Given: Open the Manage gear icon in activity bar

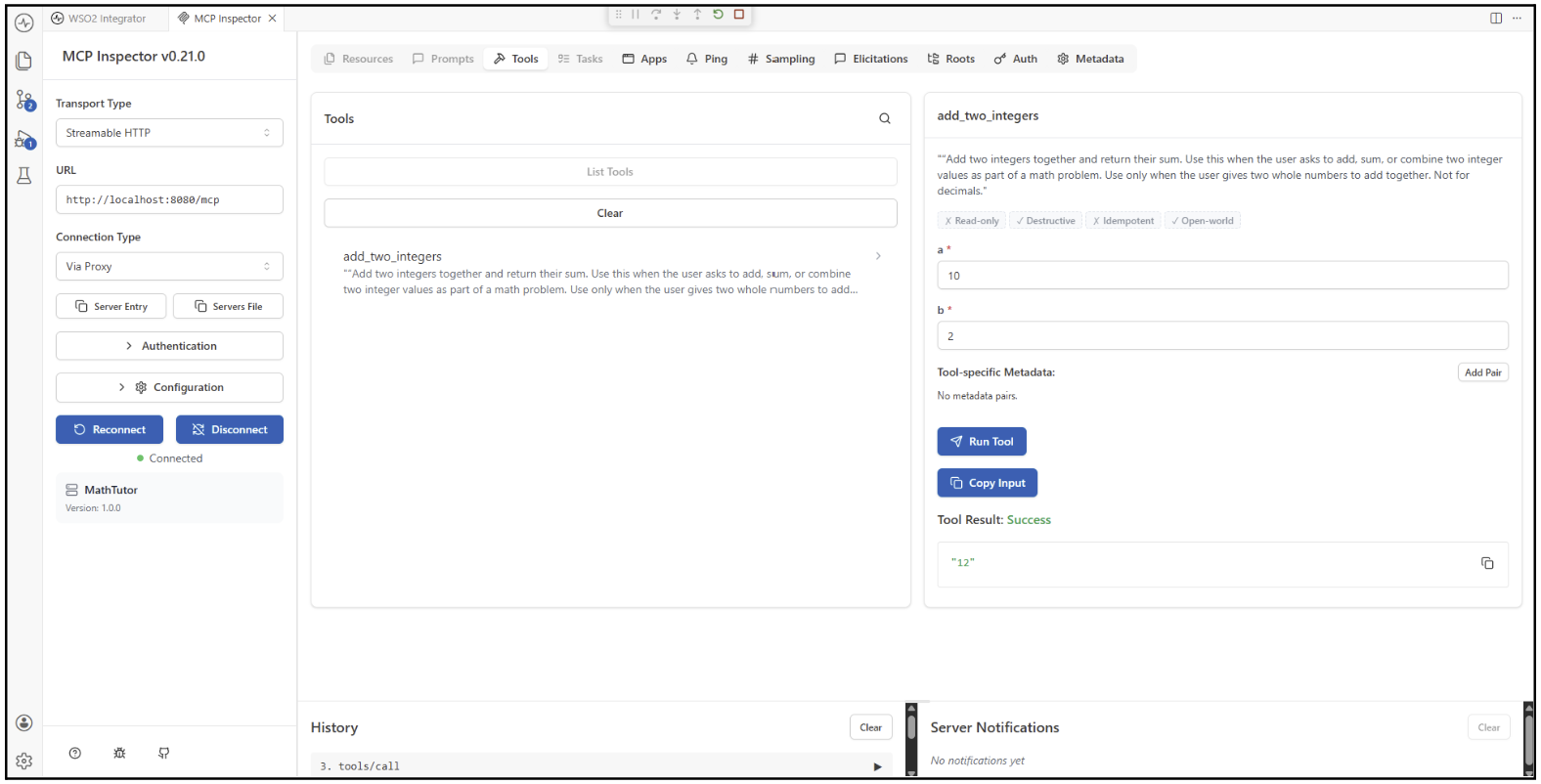Looking at the screenshot, I should (x=24, y=761).
